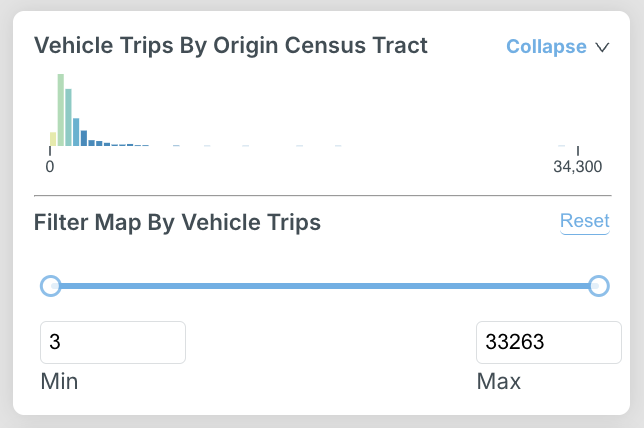
Task: Click the teal second-tallest histogram bar
Action: click(69, 117)
